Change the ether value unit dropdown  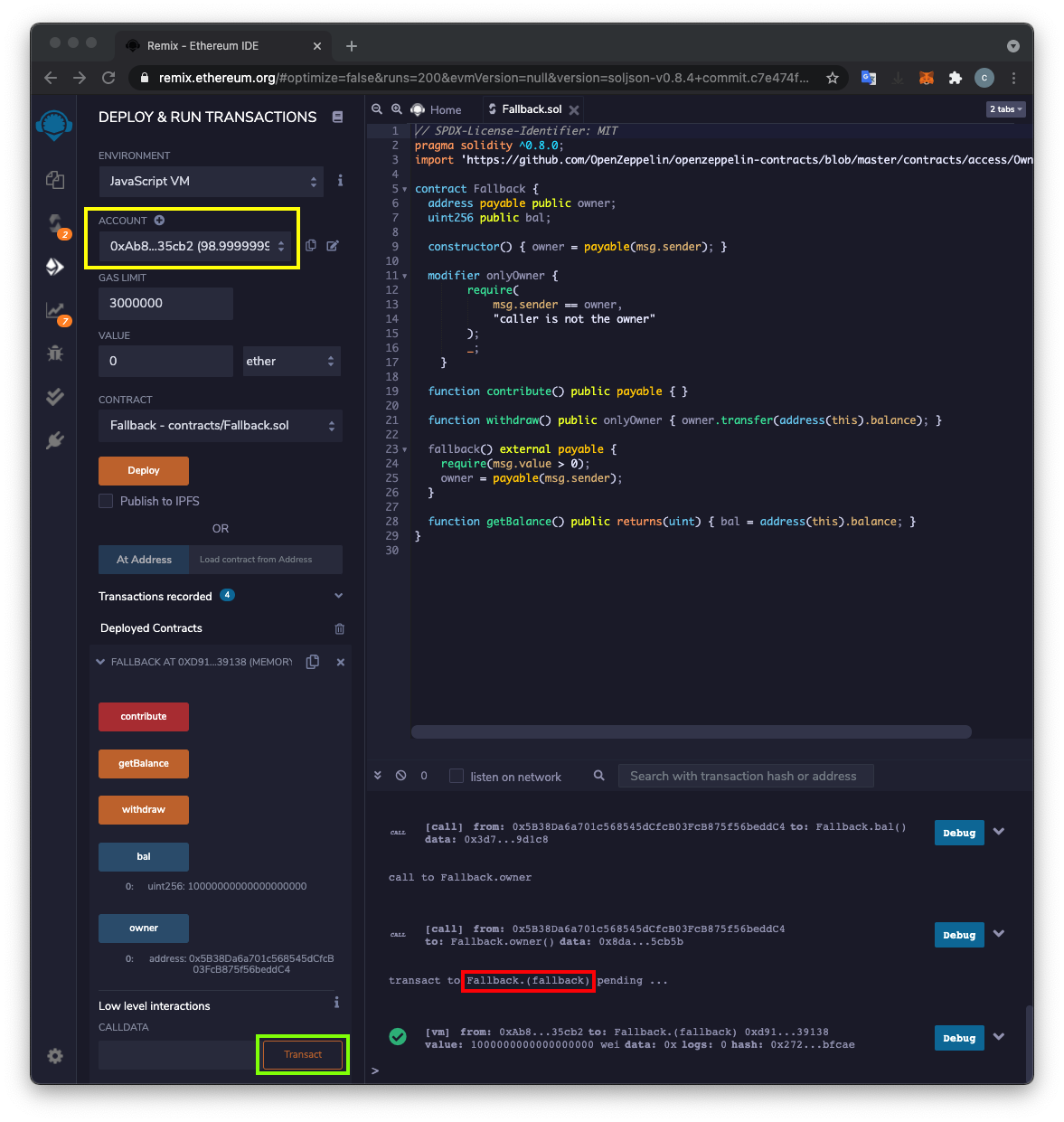(x=292, y=361)
